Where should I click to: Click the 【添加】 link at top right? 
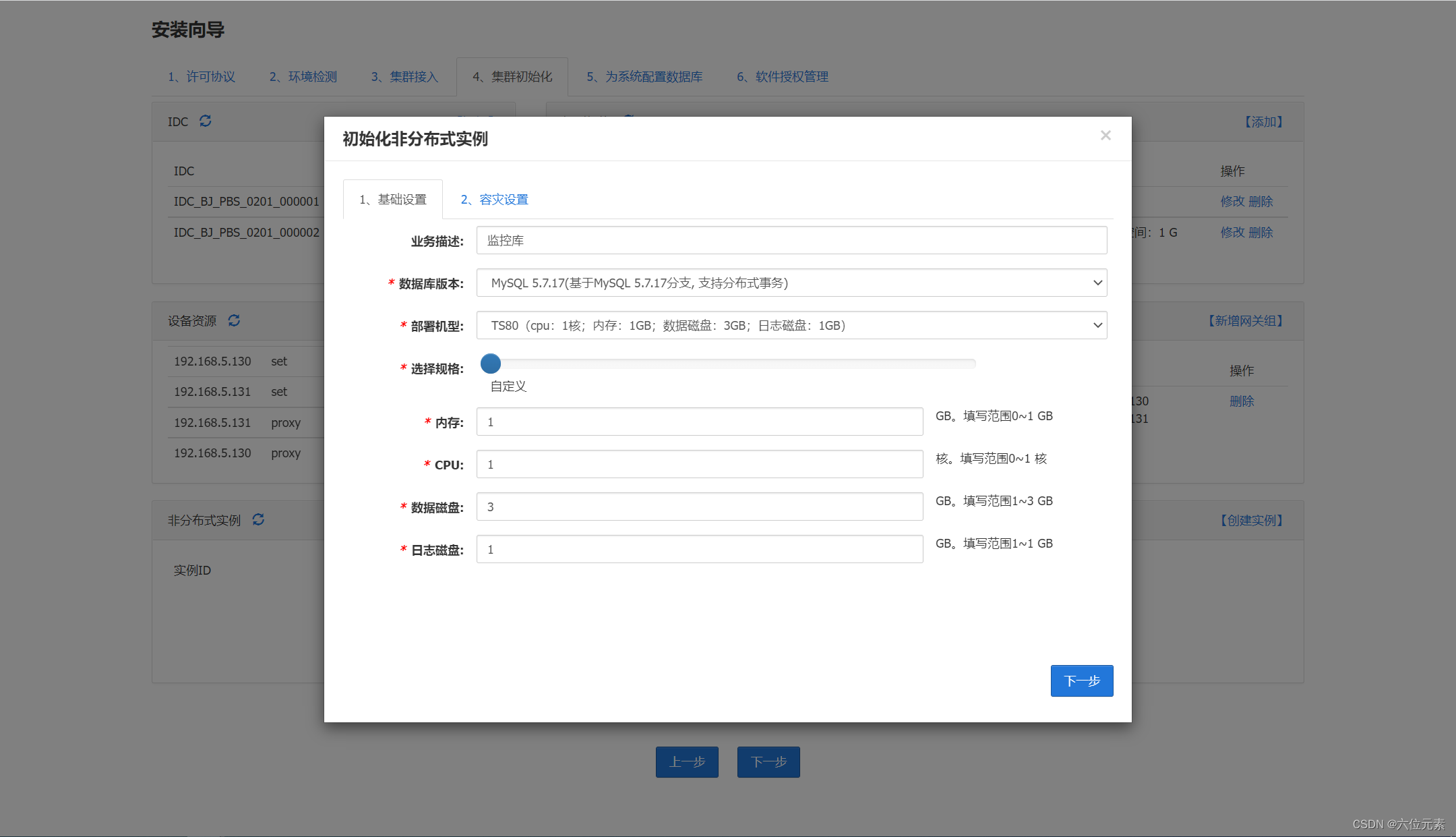tap(1263, 122)
